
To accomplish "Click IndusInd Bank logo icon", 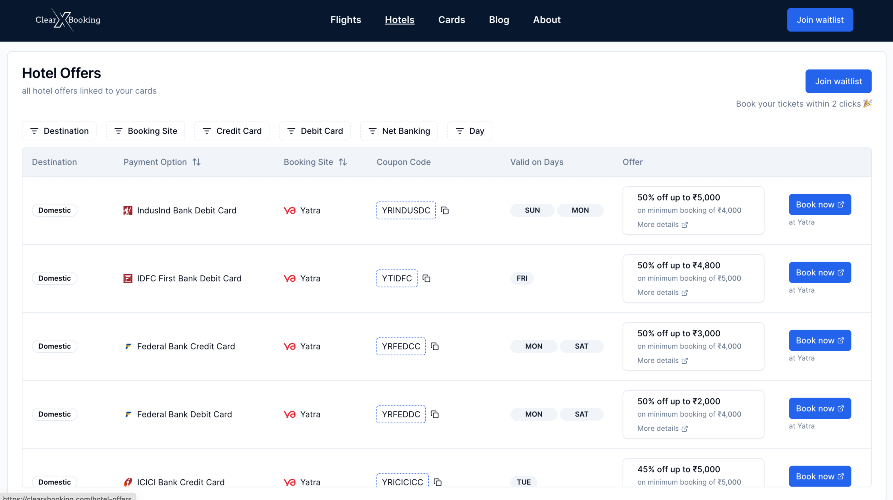I will tap(128, 211).
